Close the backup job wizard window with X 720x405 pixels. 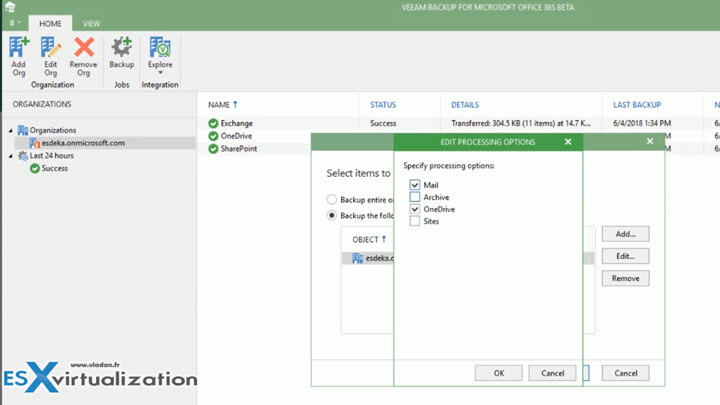pos(650,141)
